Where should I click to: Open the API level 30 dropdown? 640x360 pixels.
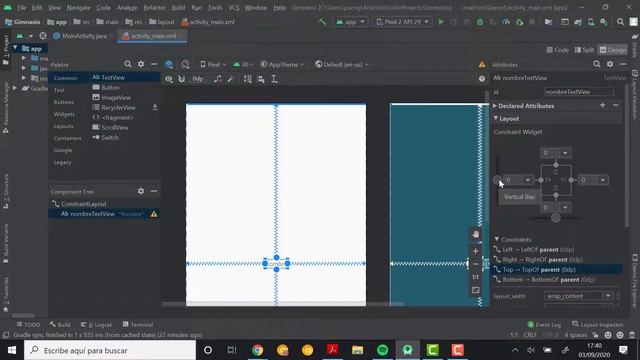243,64
